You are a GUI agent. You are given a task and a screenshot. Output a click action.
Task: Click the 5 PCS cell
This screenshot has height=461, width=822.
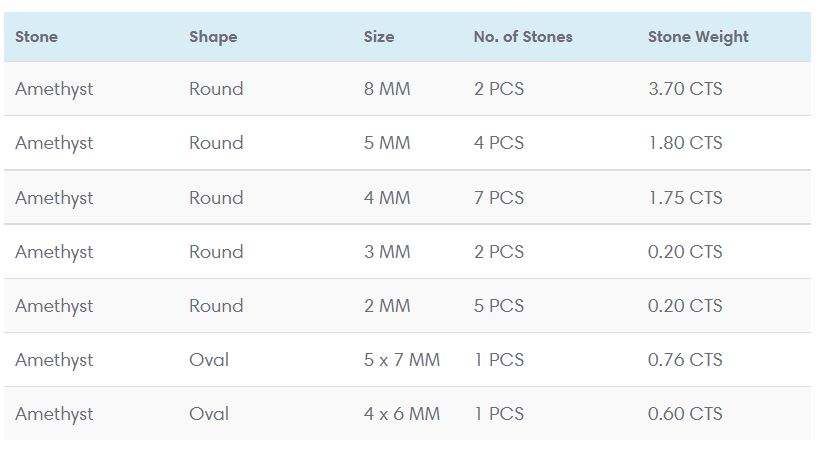pos(499,306)
